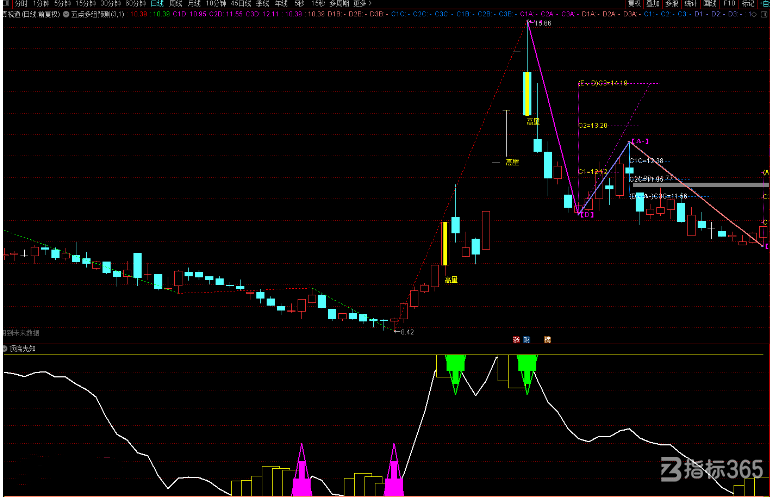Click the C2D 11.55 readout

point(225,14)
